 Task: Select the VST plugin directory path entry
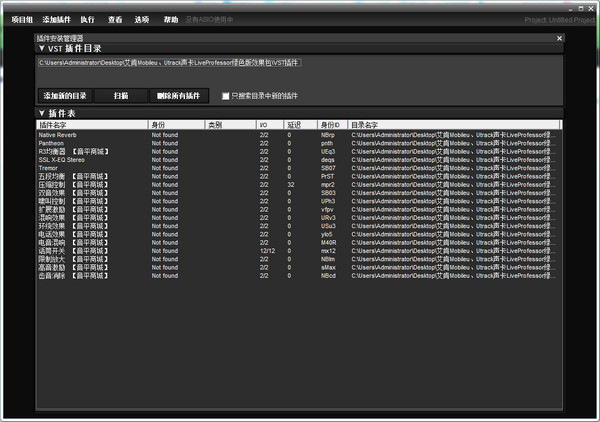(x=168, y=62)
